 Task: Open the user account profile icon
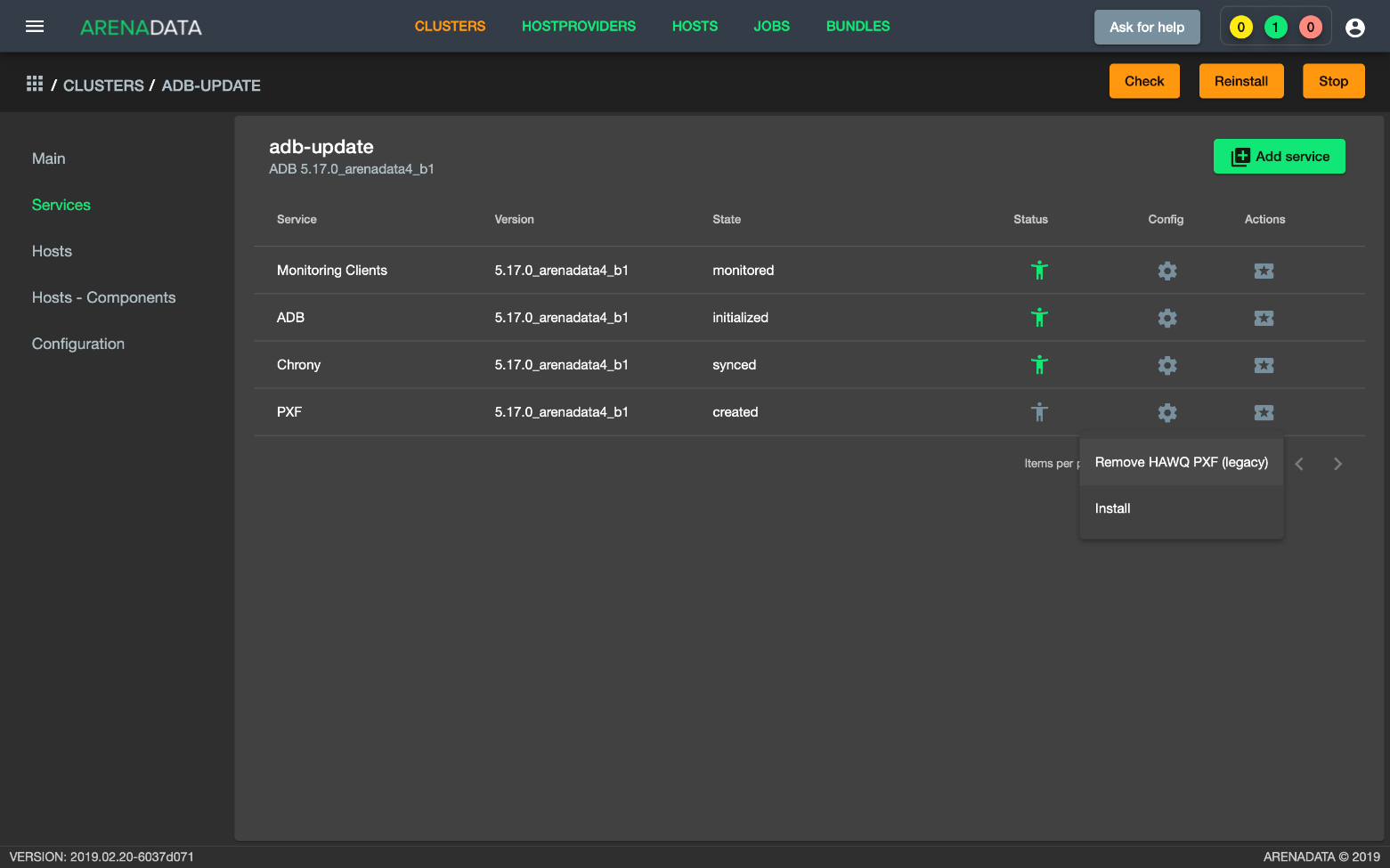1354,28
